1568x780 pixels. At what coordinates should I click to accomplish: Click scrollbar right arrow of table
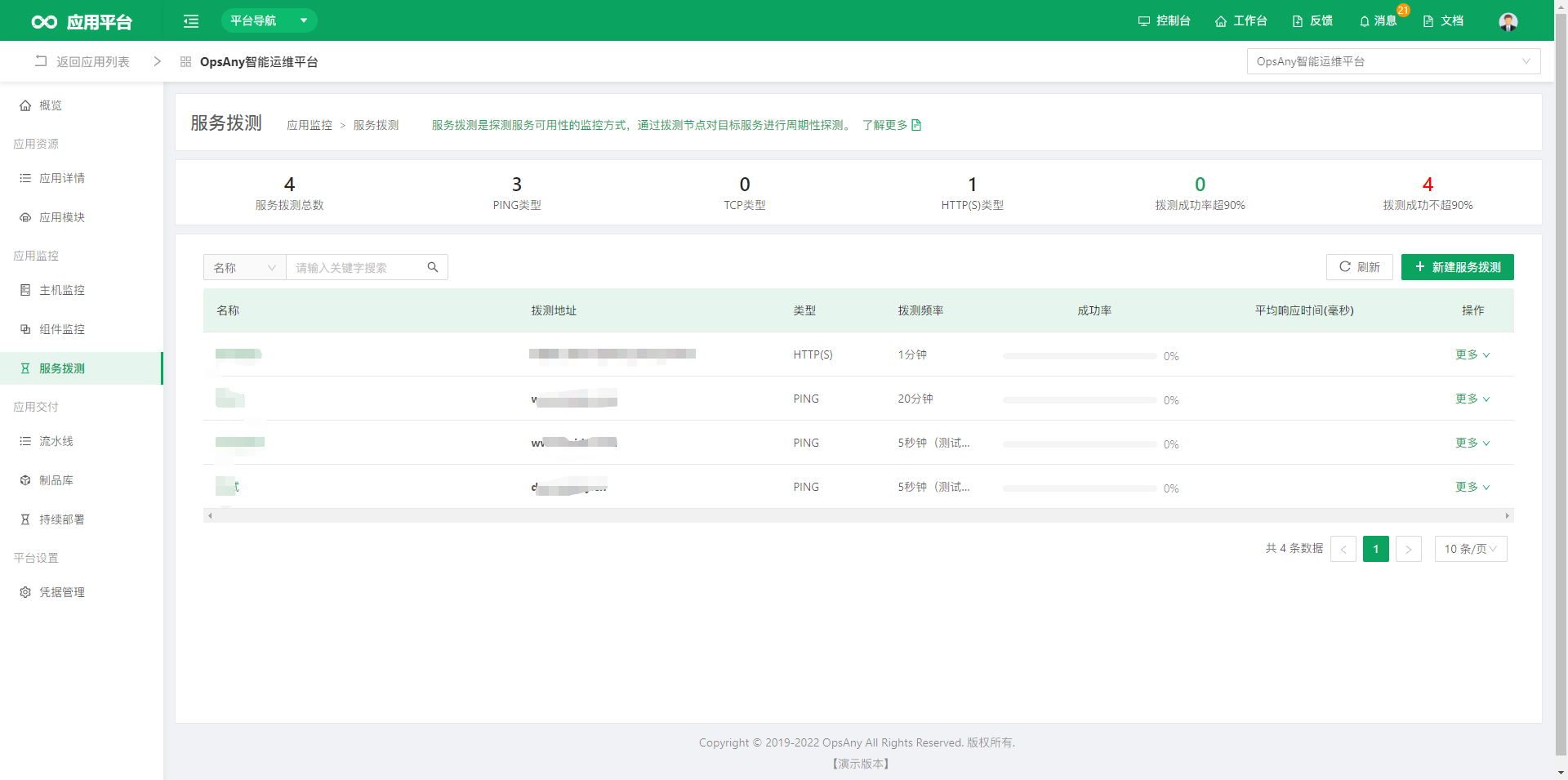[x=1508, y=515]
